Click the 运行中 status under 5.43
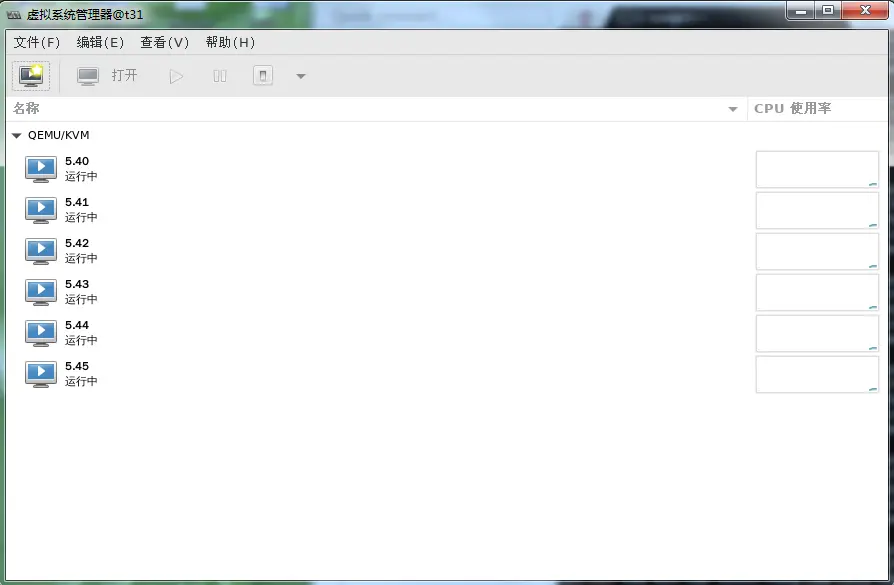The width and height of the screenshot is (894, 585). tap(81, 299)
